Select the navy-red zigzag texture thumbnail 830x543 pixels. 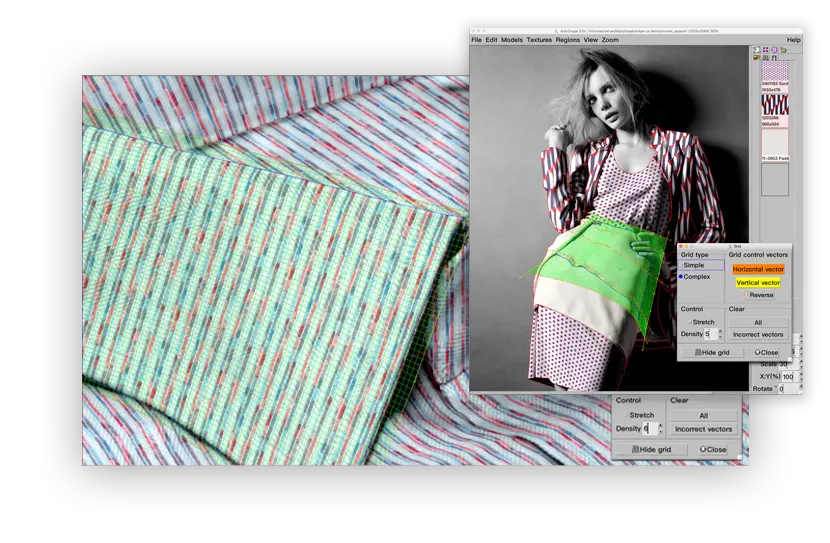coord(775,105)
